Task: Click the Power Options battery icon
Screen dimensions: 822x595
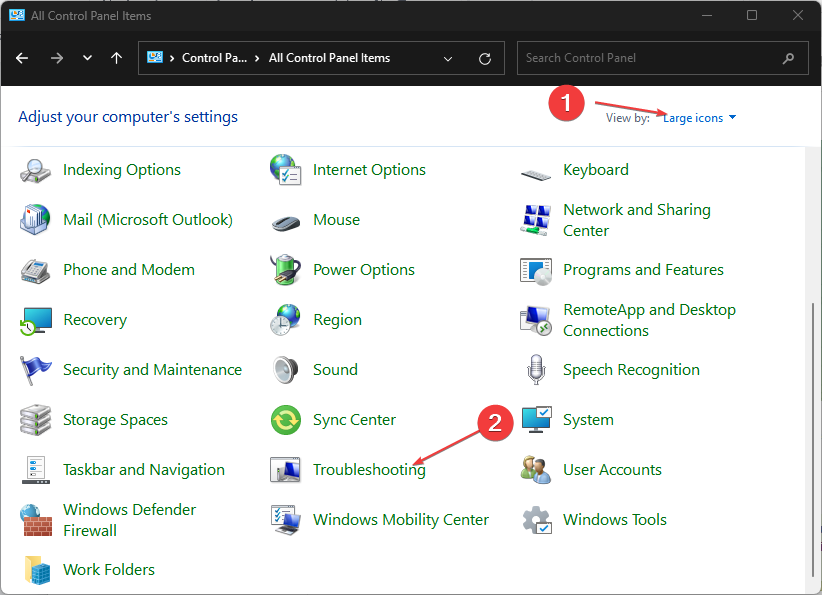Action: (x=286, y=270)
